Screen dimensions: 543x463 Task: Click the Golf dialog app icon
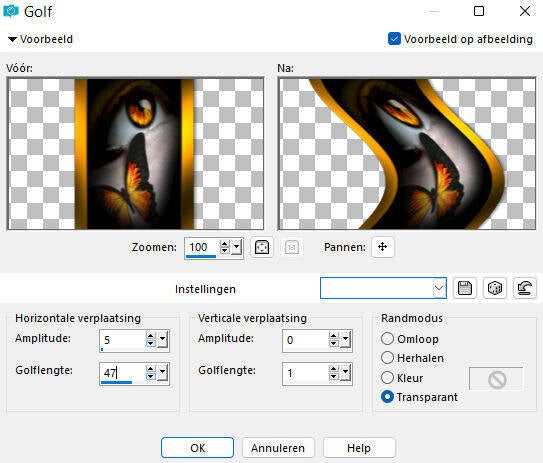pyautogui.click(x=11, y=11)
